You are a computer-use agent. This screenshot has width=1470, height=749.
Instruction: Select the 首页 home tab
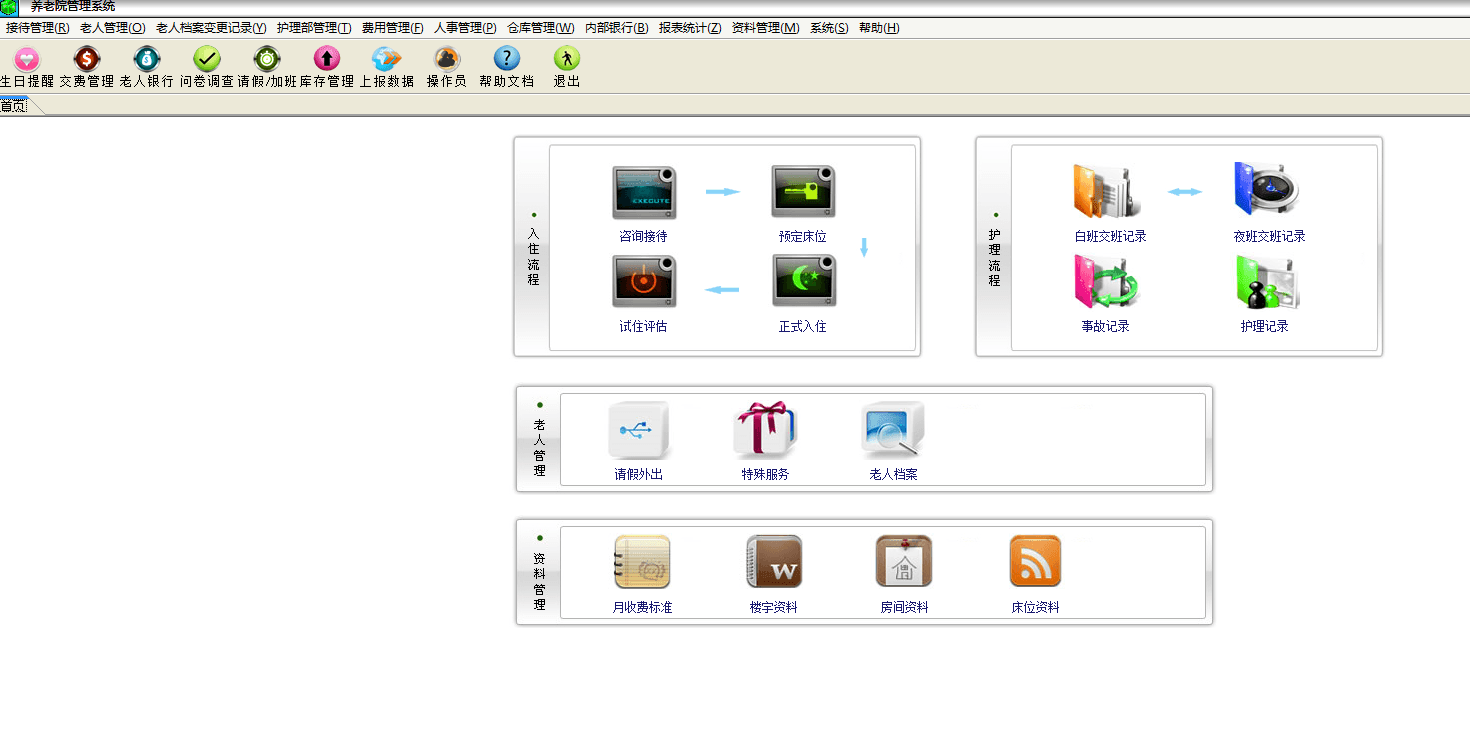pyautogui.click(x=16, y=106)
